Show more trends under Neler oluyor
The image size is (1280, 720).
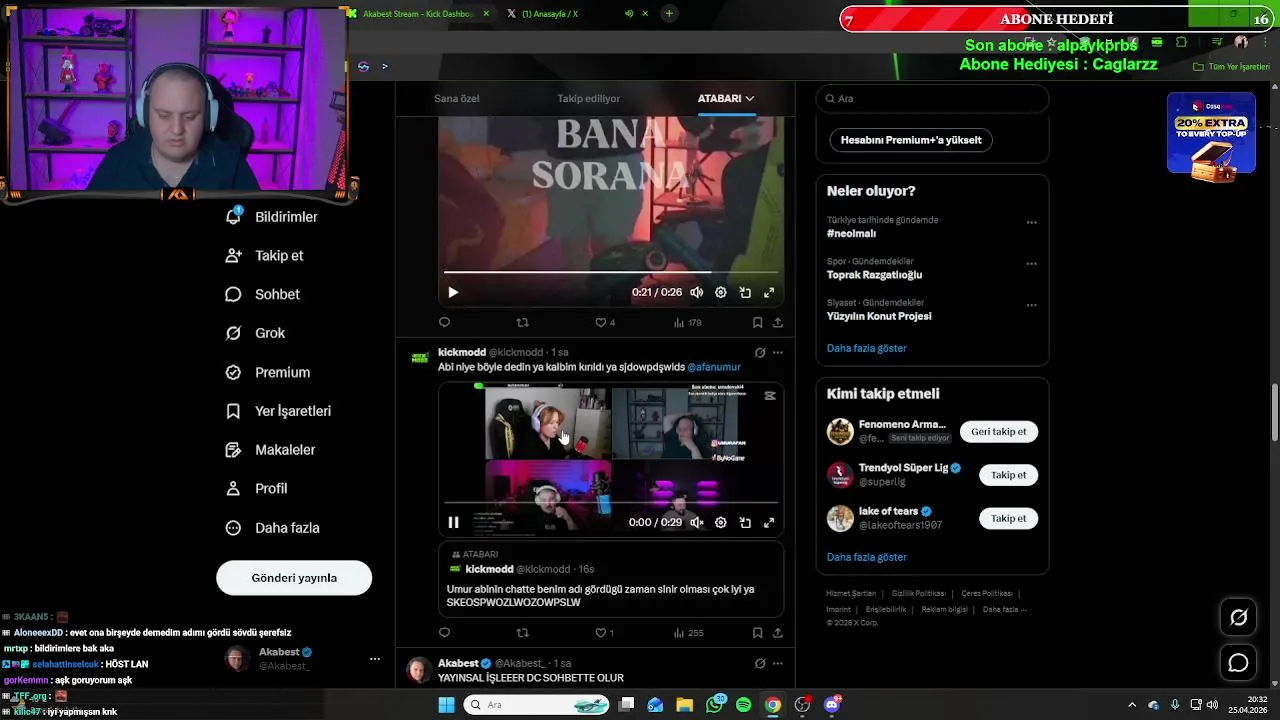tap(866, 348)
